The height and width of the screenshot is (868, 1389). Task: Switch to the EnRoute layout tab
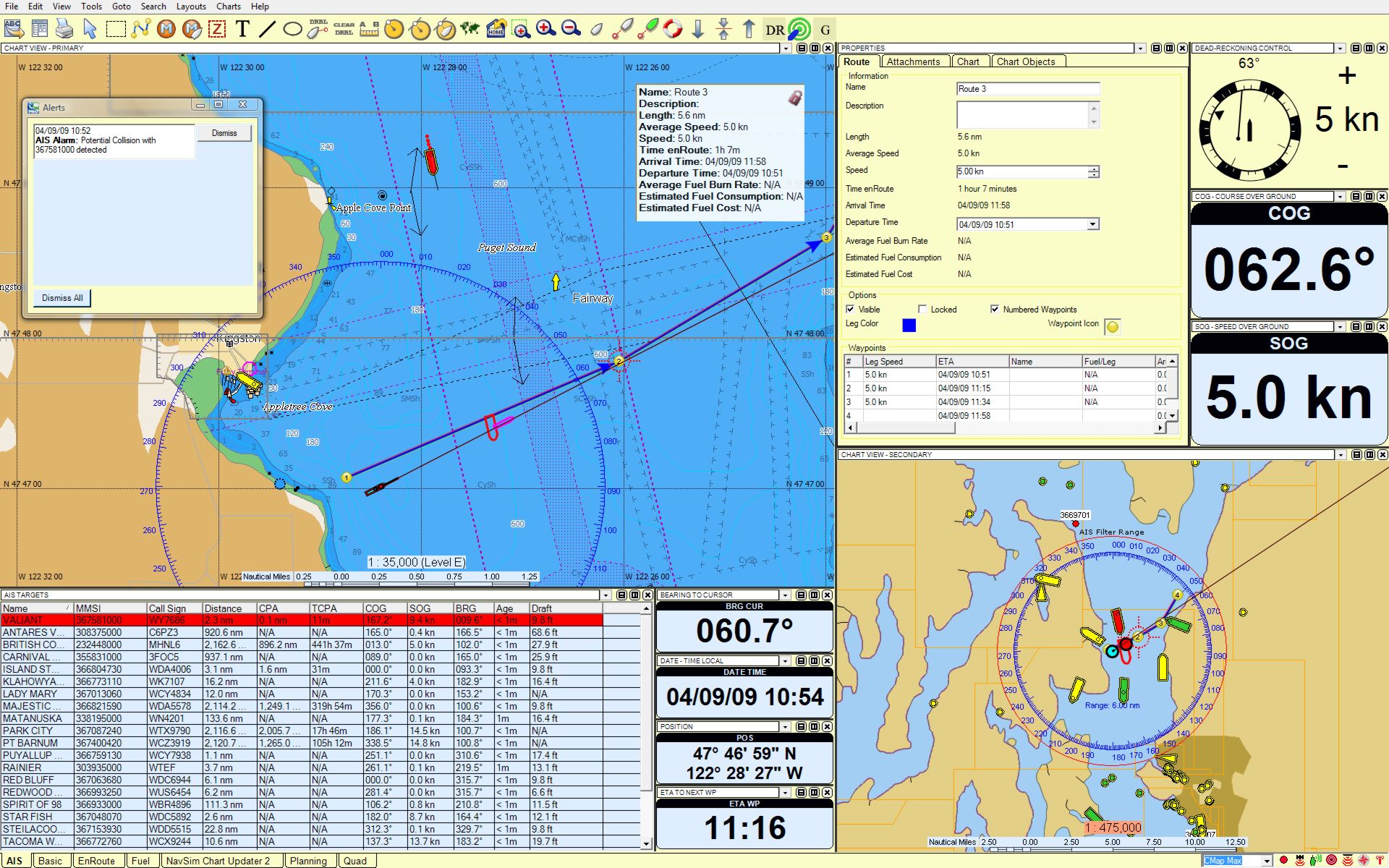tap(96, 861)
